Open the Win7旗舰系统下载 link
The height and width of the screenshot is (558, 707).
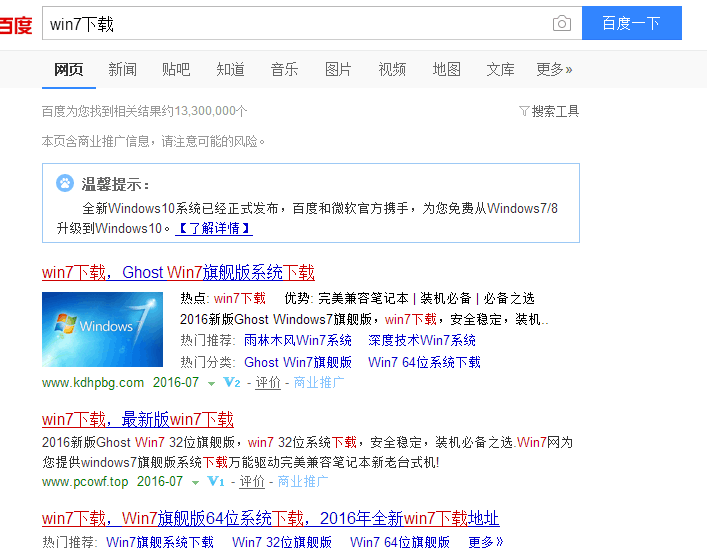pos(160,542)
